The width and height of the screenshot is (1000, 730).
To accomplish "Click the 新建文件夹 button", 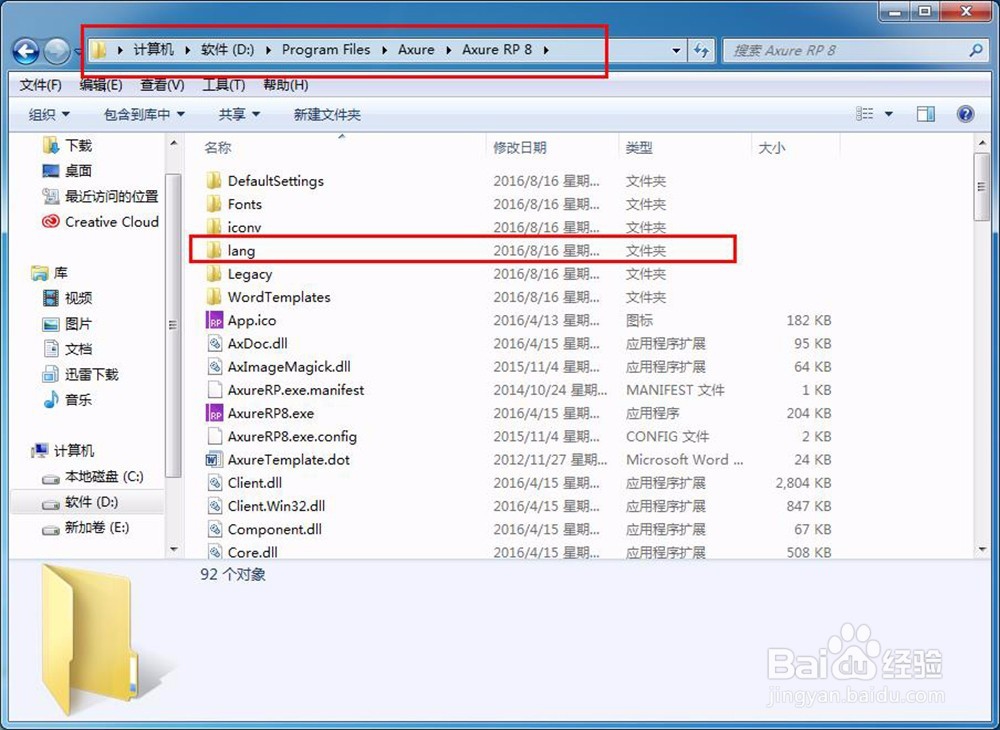I will [327, 115].
